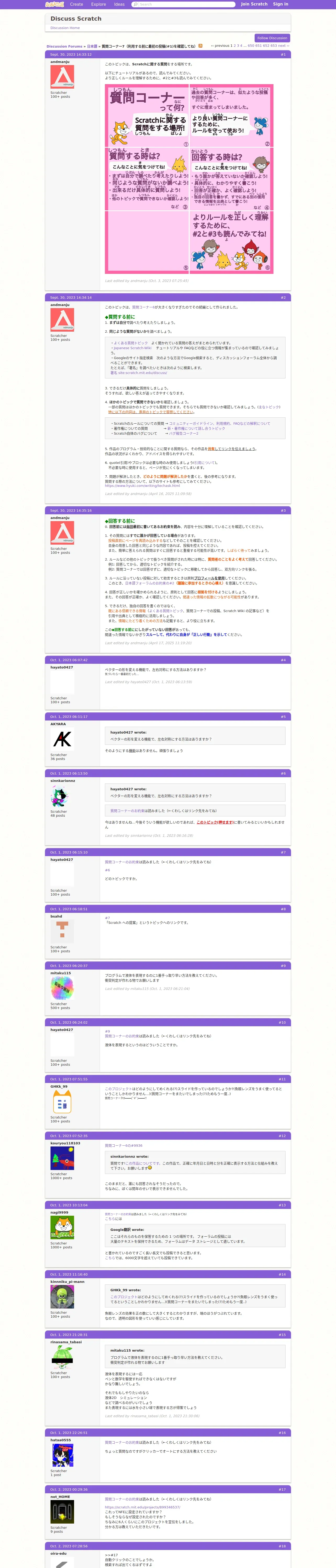Open the 質問コーナー6の#9936 link
Image resolution: width=336 pixels, height=1568 pixels.
click(124, 1146)
